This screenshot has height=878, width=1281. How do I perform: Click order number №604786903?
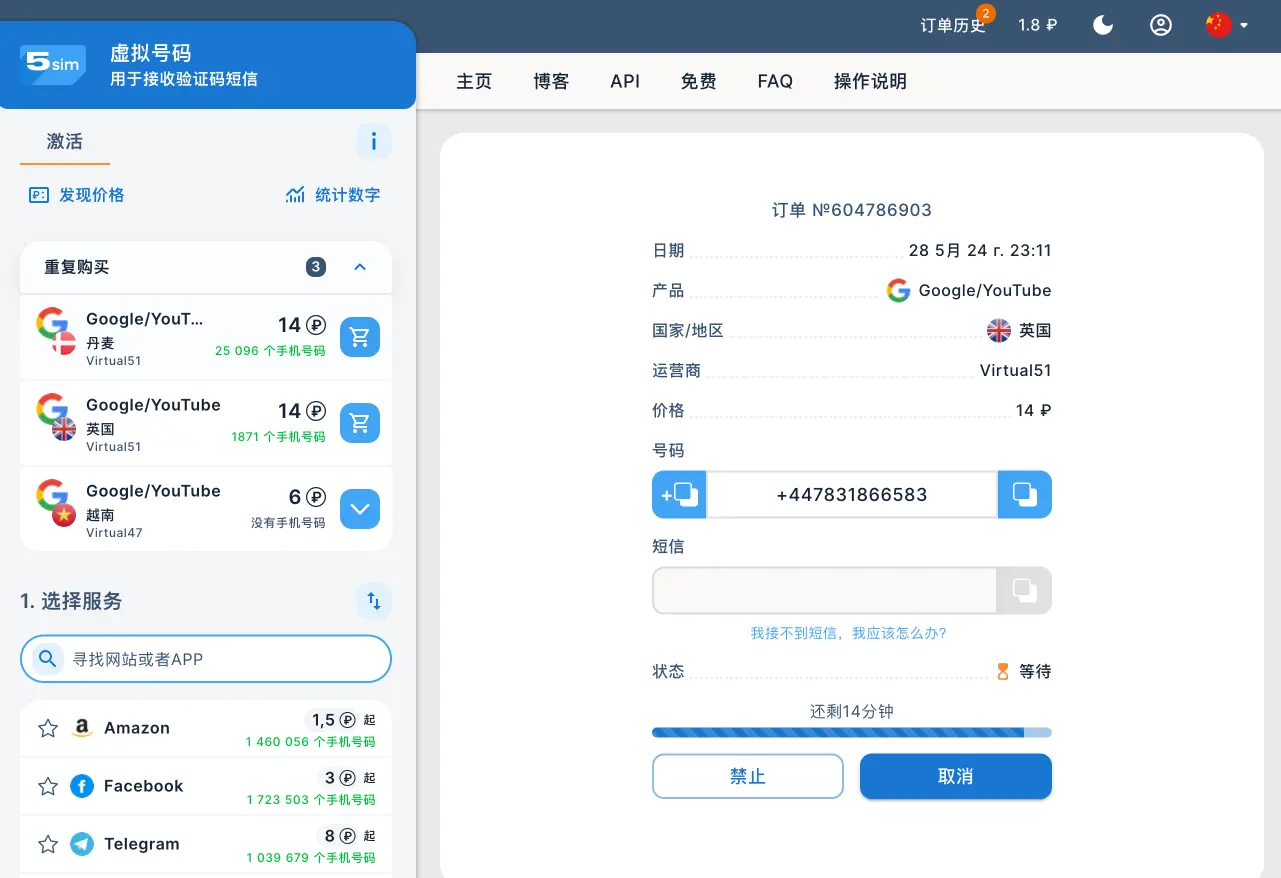point(852,210)
